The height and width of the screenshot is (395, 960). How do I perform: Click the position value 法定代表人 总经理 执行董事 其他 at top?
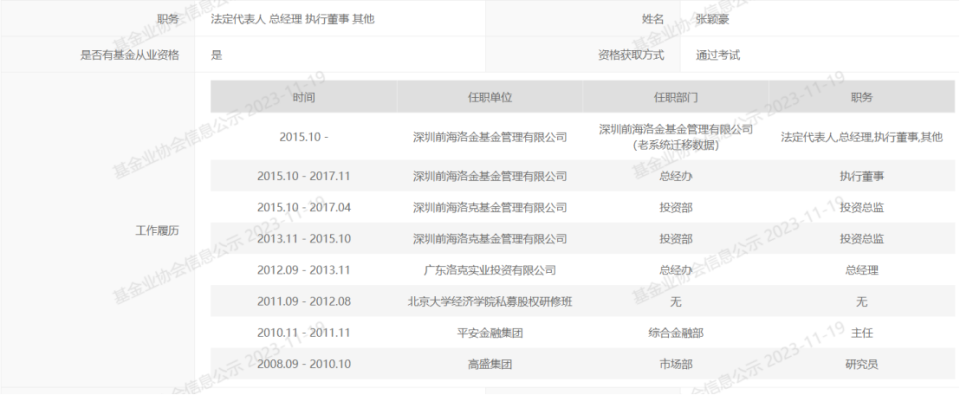tap(293, 19)
